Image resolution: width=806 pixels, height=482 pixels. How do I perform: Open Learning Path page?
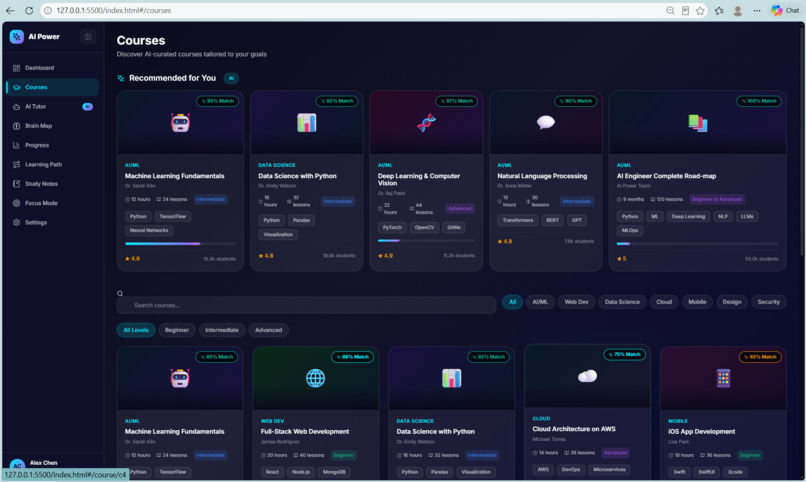52,164
